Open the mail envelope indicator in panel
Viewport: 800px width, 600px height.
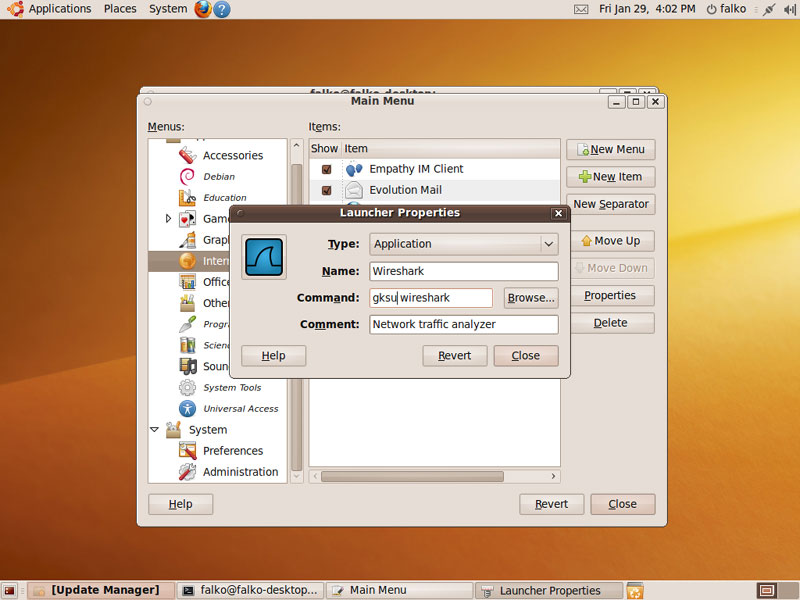pos(581,9)
